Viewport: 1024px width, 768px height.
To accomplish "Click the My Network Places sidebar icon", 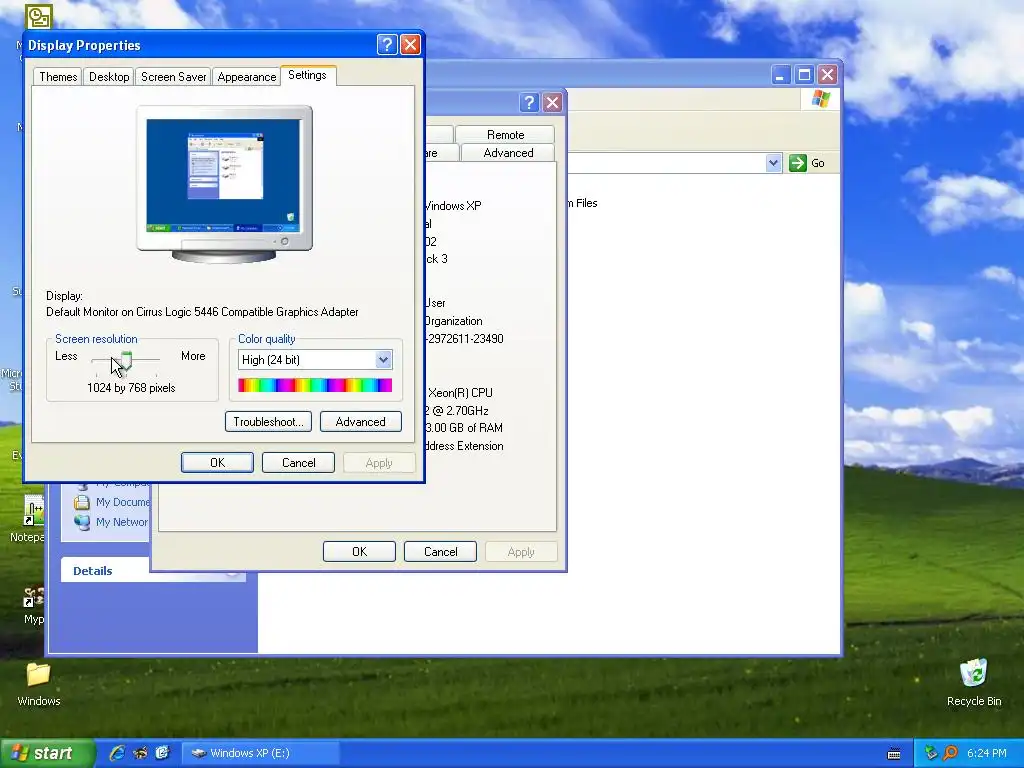I will (x=82, y=522).
